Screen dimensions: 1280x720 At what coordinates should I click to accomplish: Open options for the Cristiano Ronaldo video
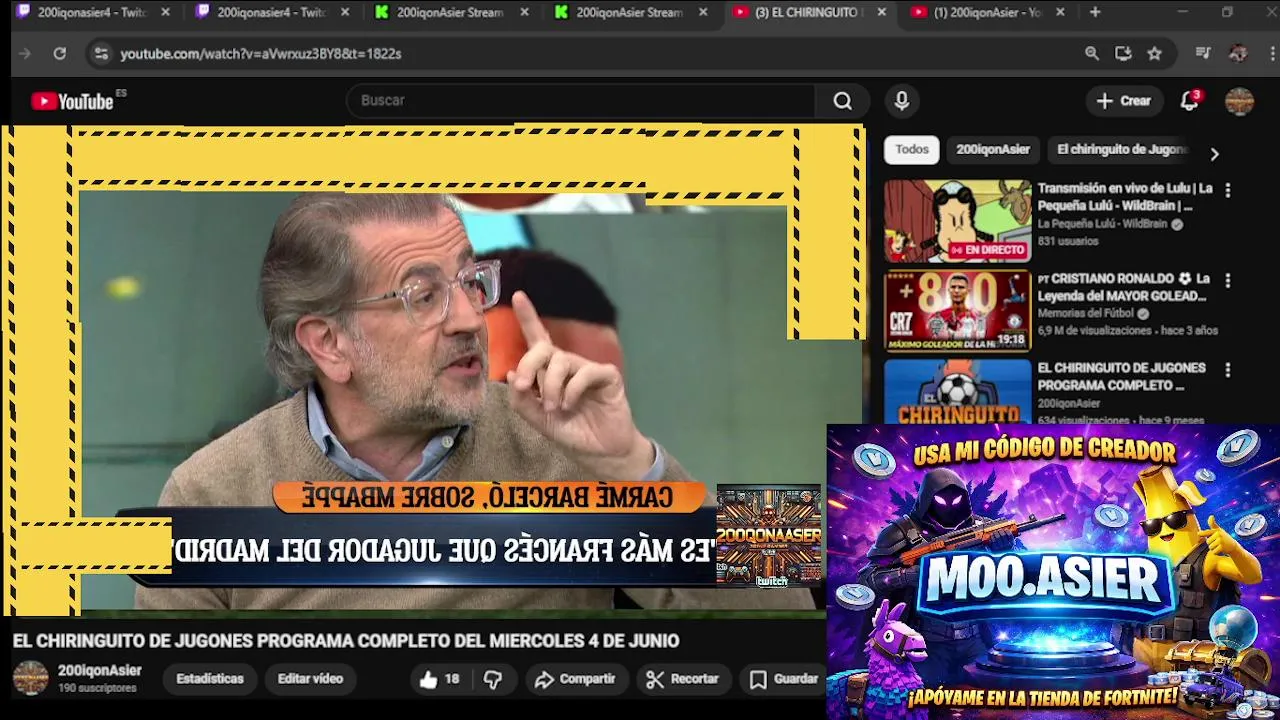pyautogui.click(x=1228, y=280)
